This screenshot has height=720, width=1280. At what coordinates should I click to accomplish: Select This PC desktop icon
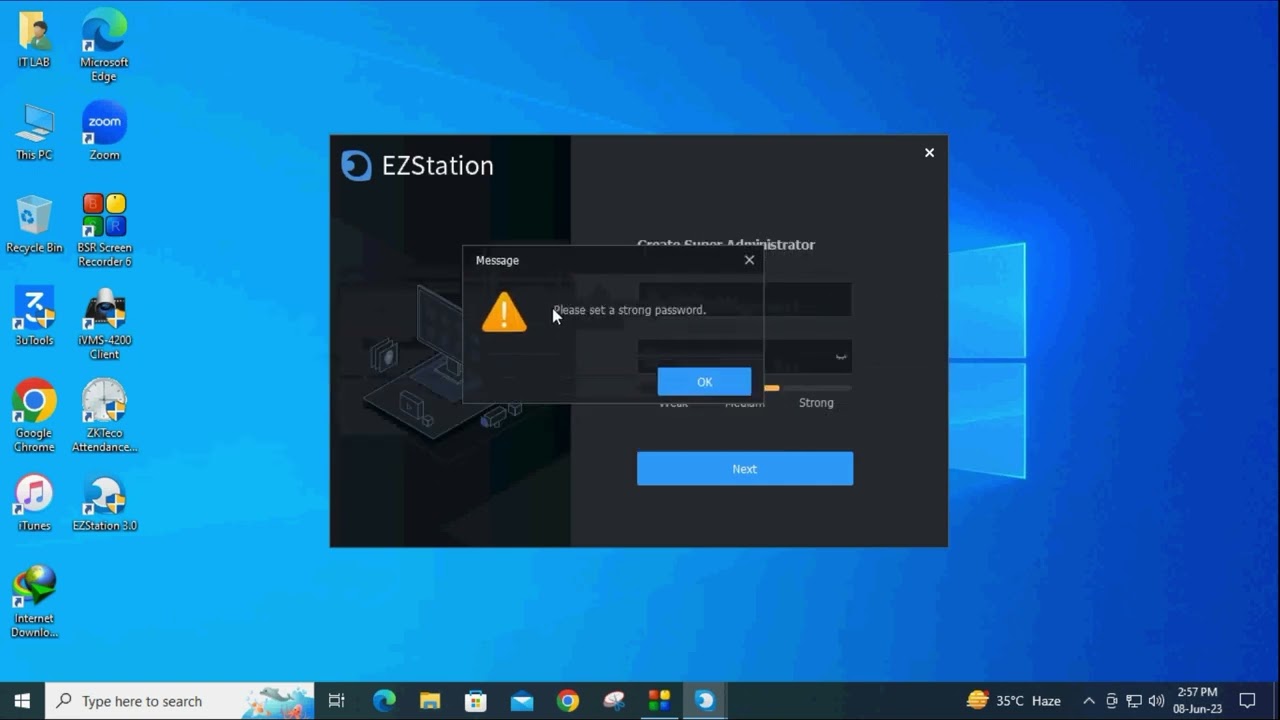(x=34, y=132)
